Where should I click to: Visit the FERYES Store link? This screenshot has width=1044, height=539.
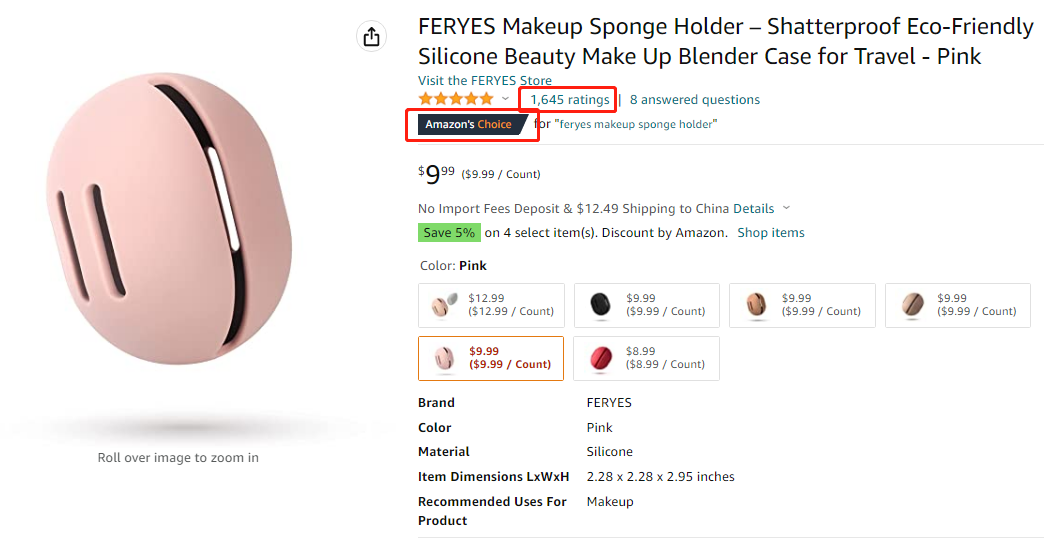[485, 81]
